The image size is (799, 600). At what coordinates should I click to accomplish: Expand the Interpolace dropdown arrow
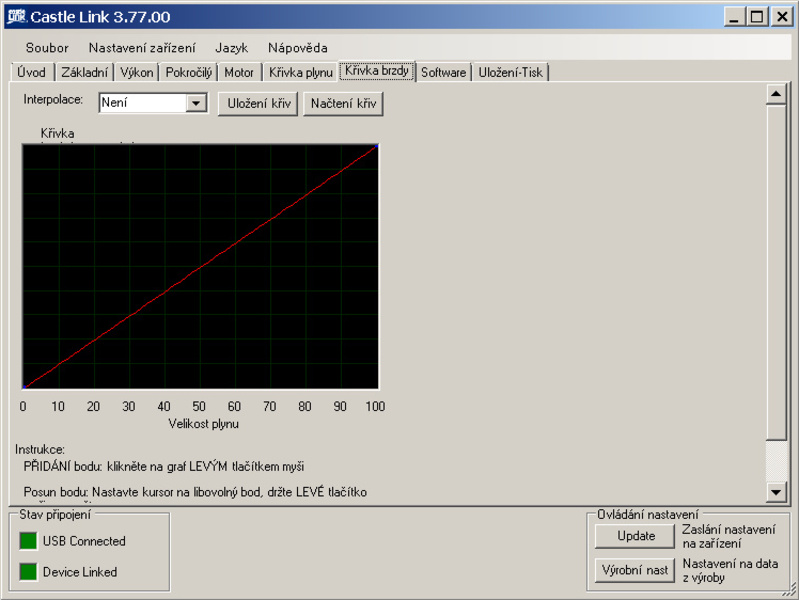(196, 103)
